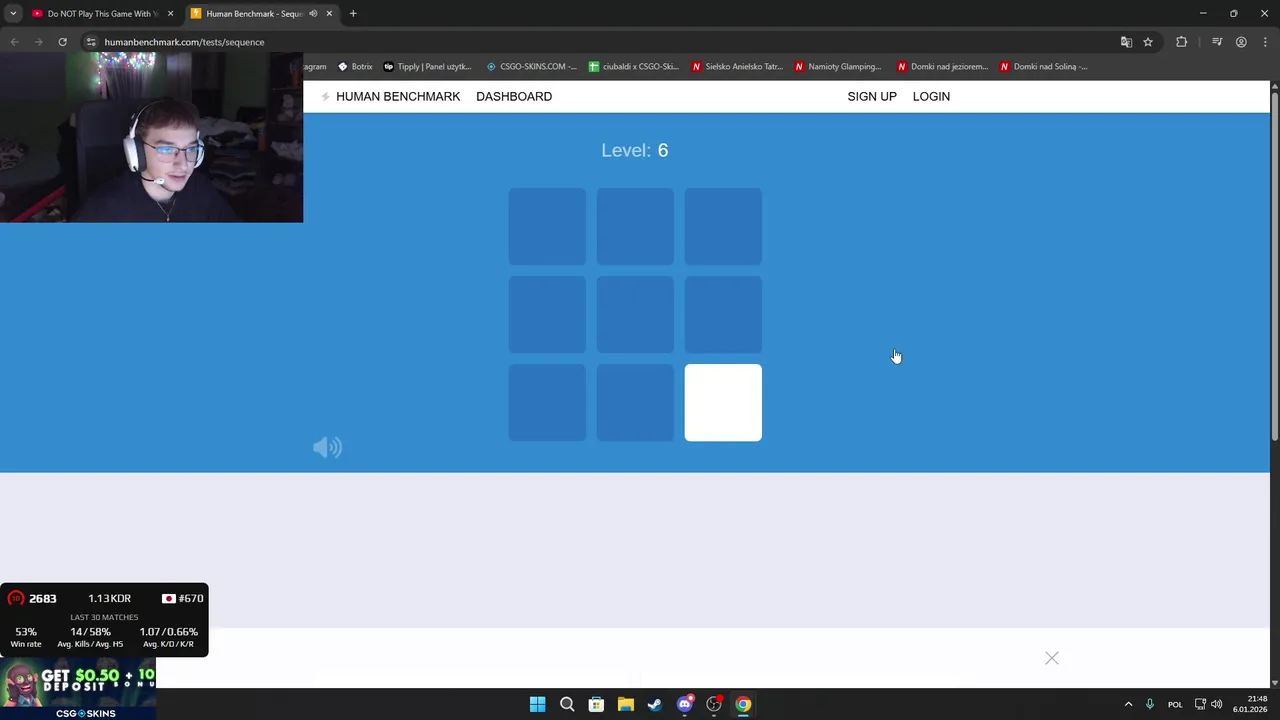
Task: Open the Google Translate page icon
Action: pyautogui.click(x=1126, y=42)
